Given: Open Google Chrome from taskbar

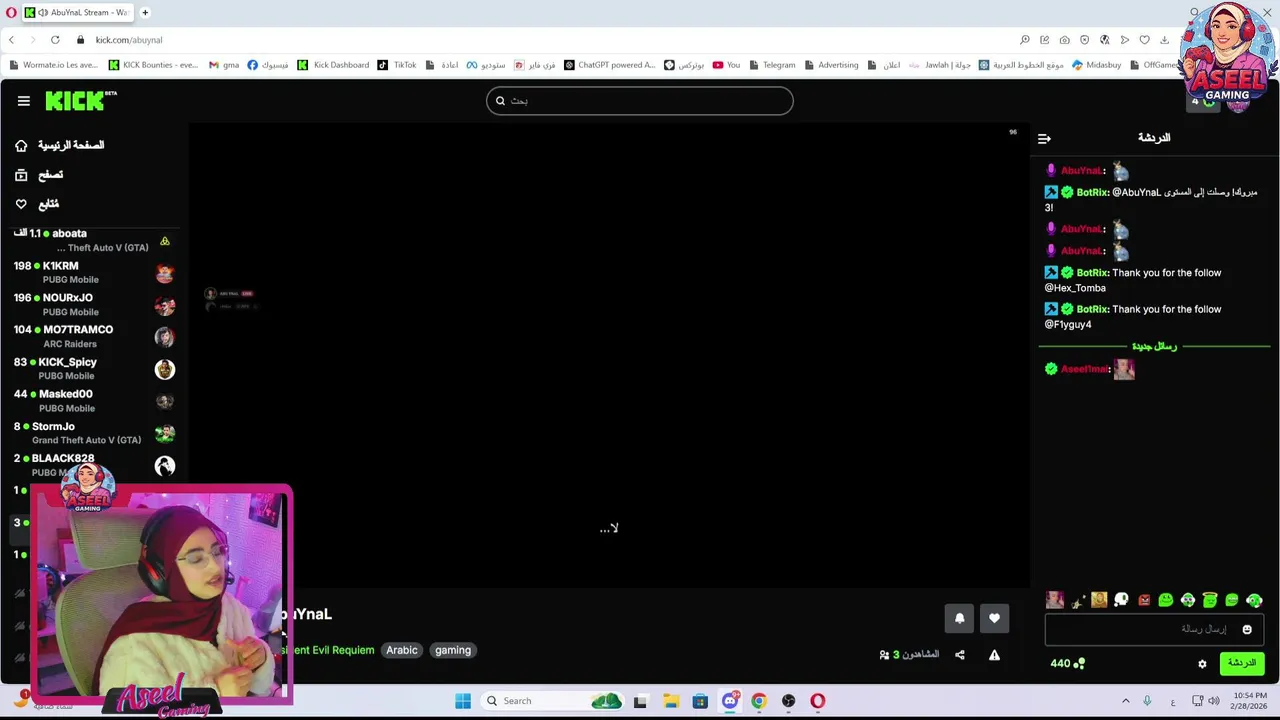Looking at the screenshot, I should tap(759, 701).
